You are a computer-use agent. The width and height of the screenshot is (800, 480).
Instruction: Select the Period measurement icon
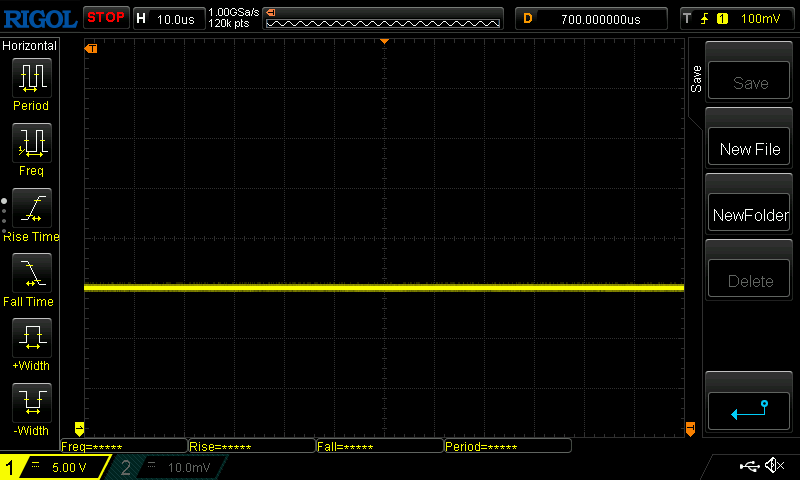pos(31,79)
